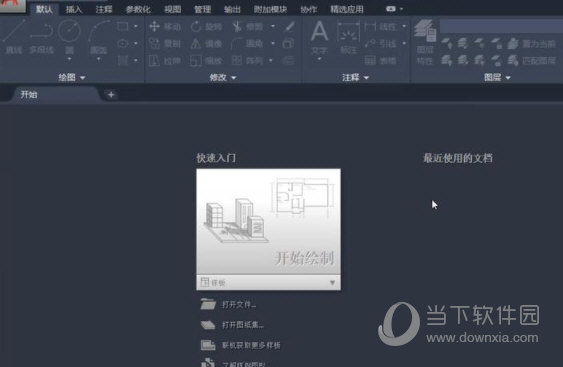Viewport: 563px width, 367px height.
Task: Expand the Annotate (注释) panel flyout
Action: click(x=355, y=77)
